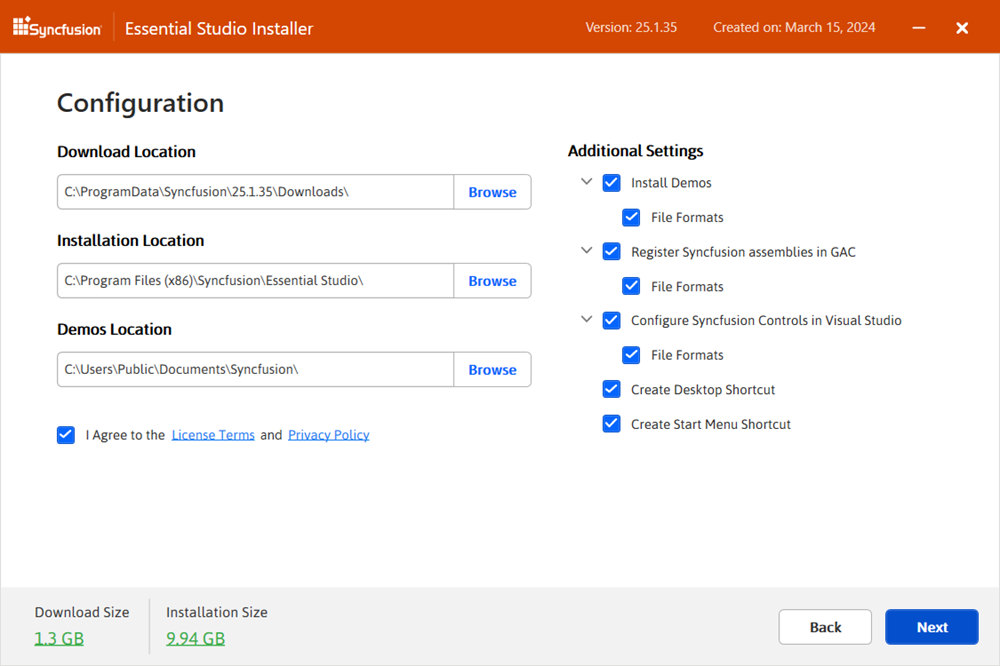Uncheck Create Start Menu Shortcut
The image size is (1000, 666).
click(612, 424)
